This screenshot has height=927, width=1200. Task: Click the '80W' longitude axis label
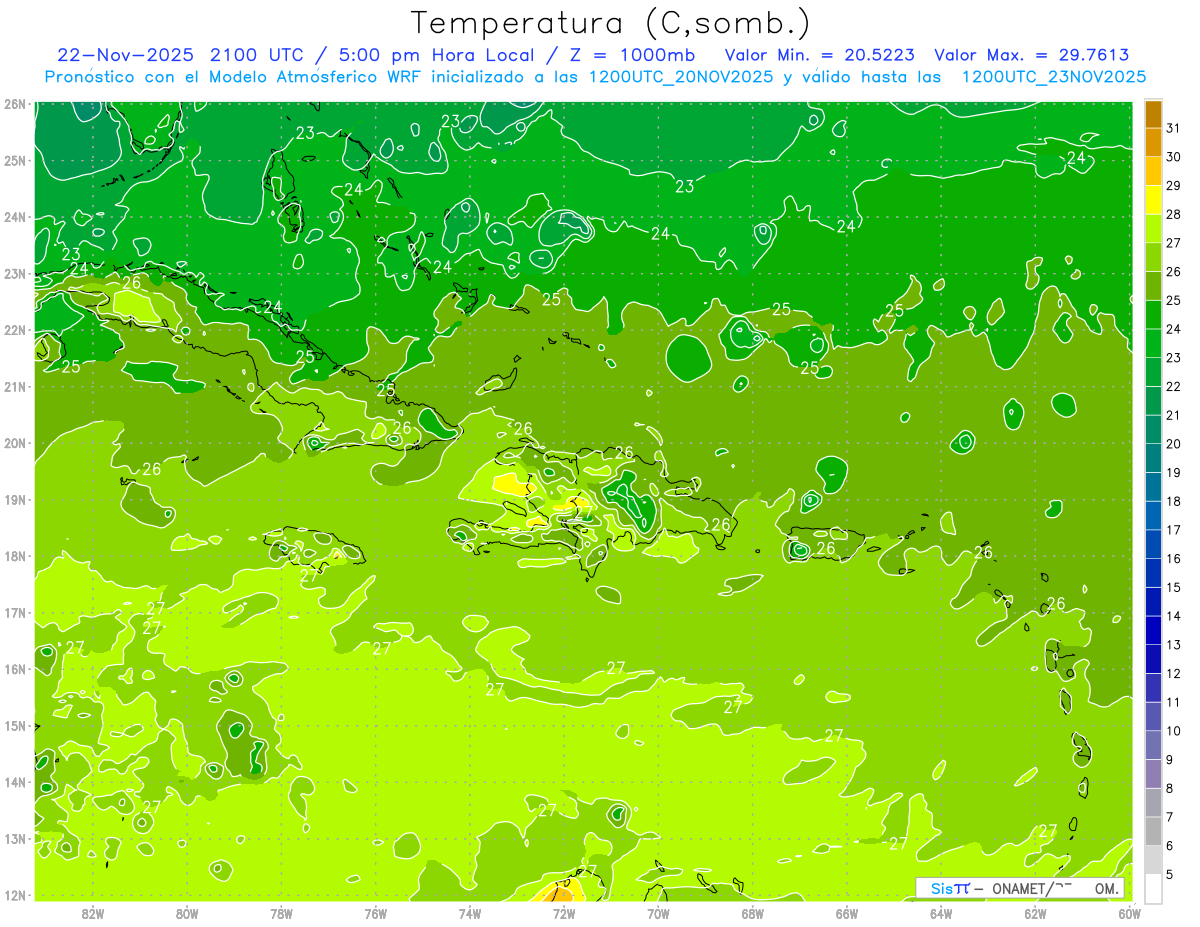click(x=187, y=913)
